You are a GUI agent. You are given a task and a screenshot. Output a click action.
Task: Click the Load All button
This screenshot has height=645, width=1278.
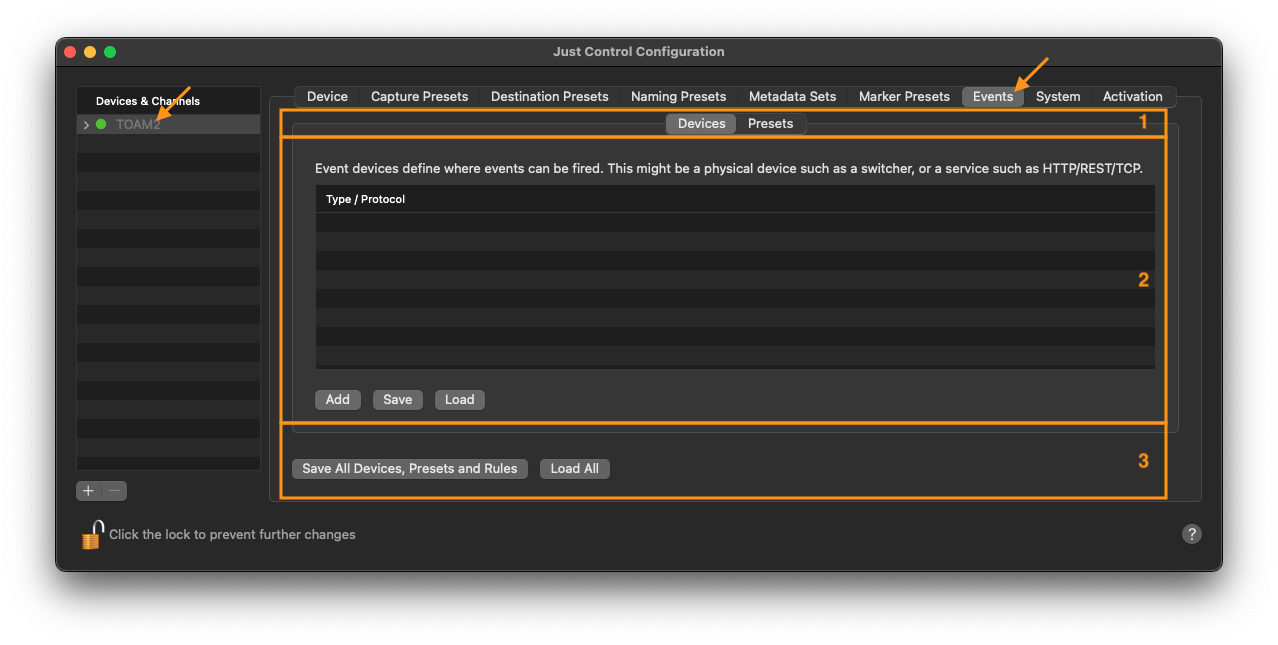(575, 469)
